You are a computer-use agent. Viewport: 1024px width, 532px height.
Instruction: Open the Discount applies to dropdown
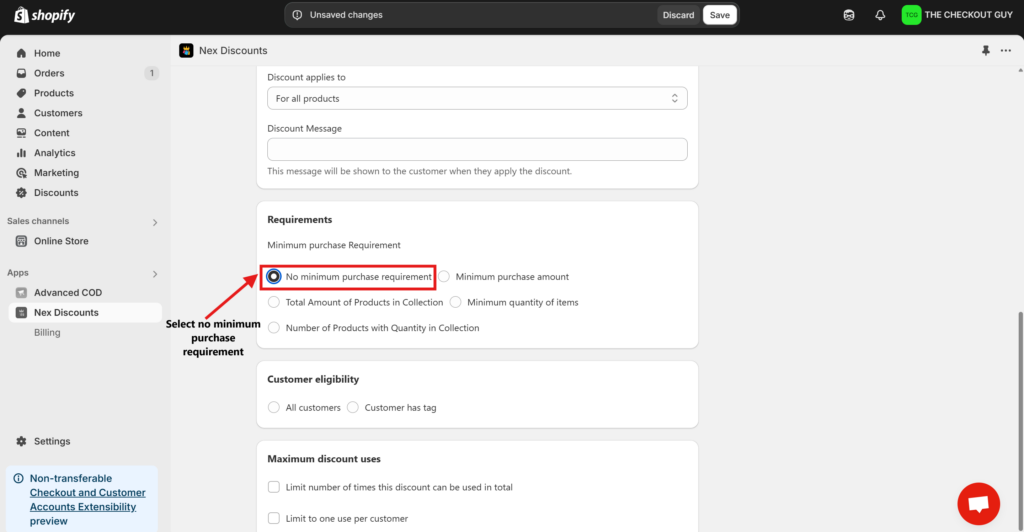click(x=477, y=98)
